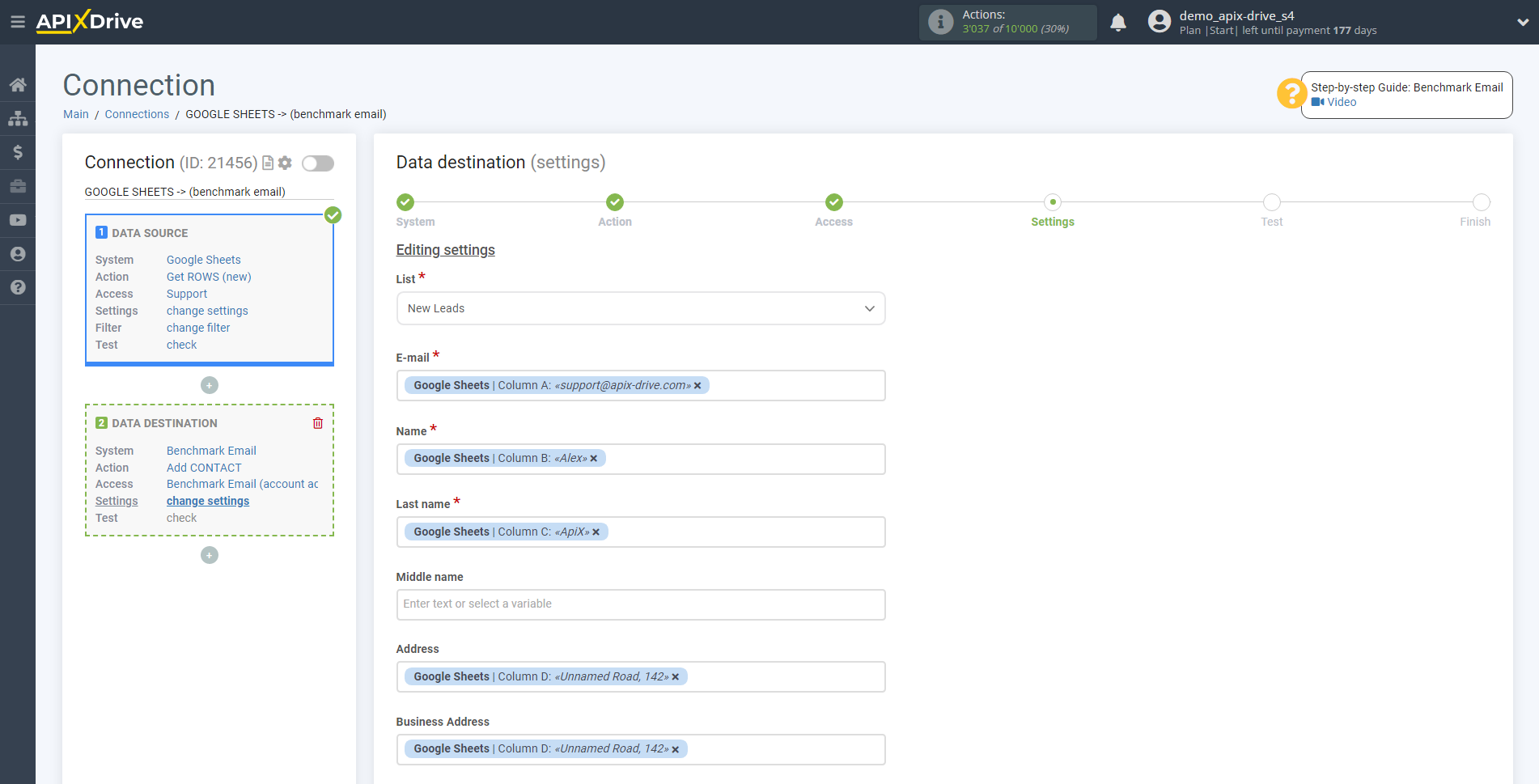Screen dimensions: 1539x784
Task: Click the Data Source block header
Action: tap(150, 233)
